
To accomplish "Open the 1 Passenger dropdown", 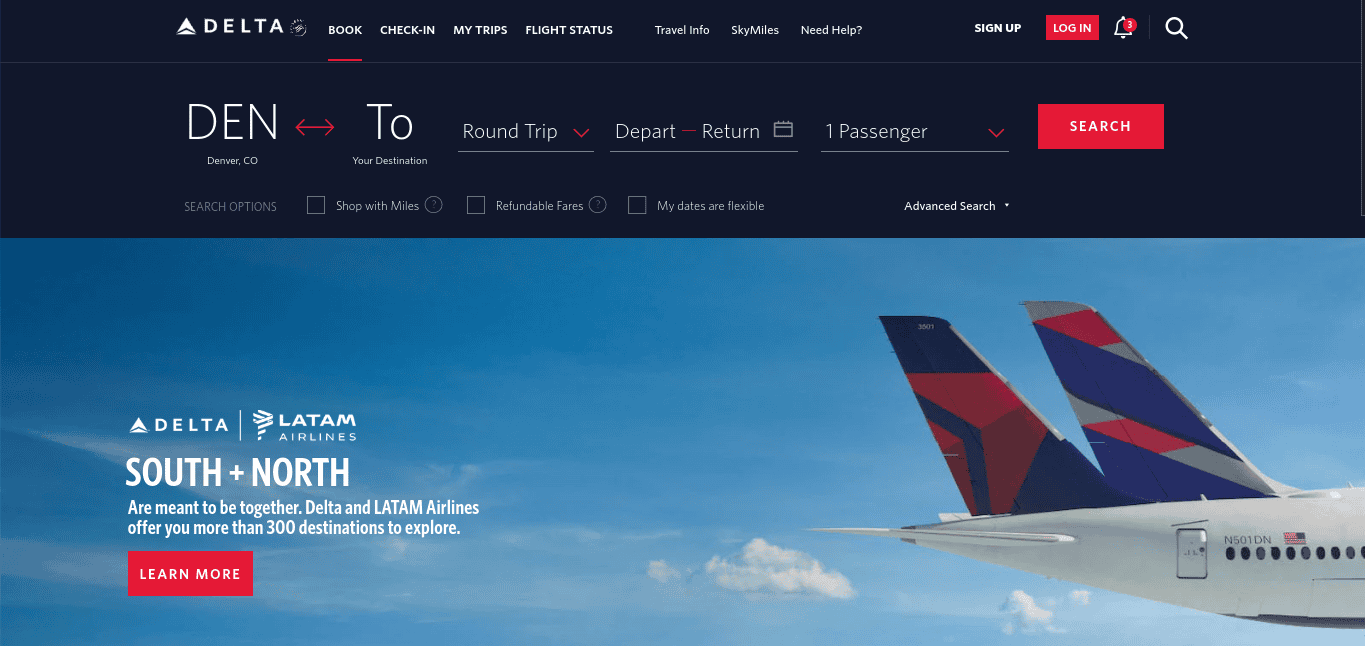I will tap(915, 131).
